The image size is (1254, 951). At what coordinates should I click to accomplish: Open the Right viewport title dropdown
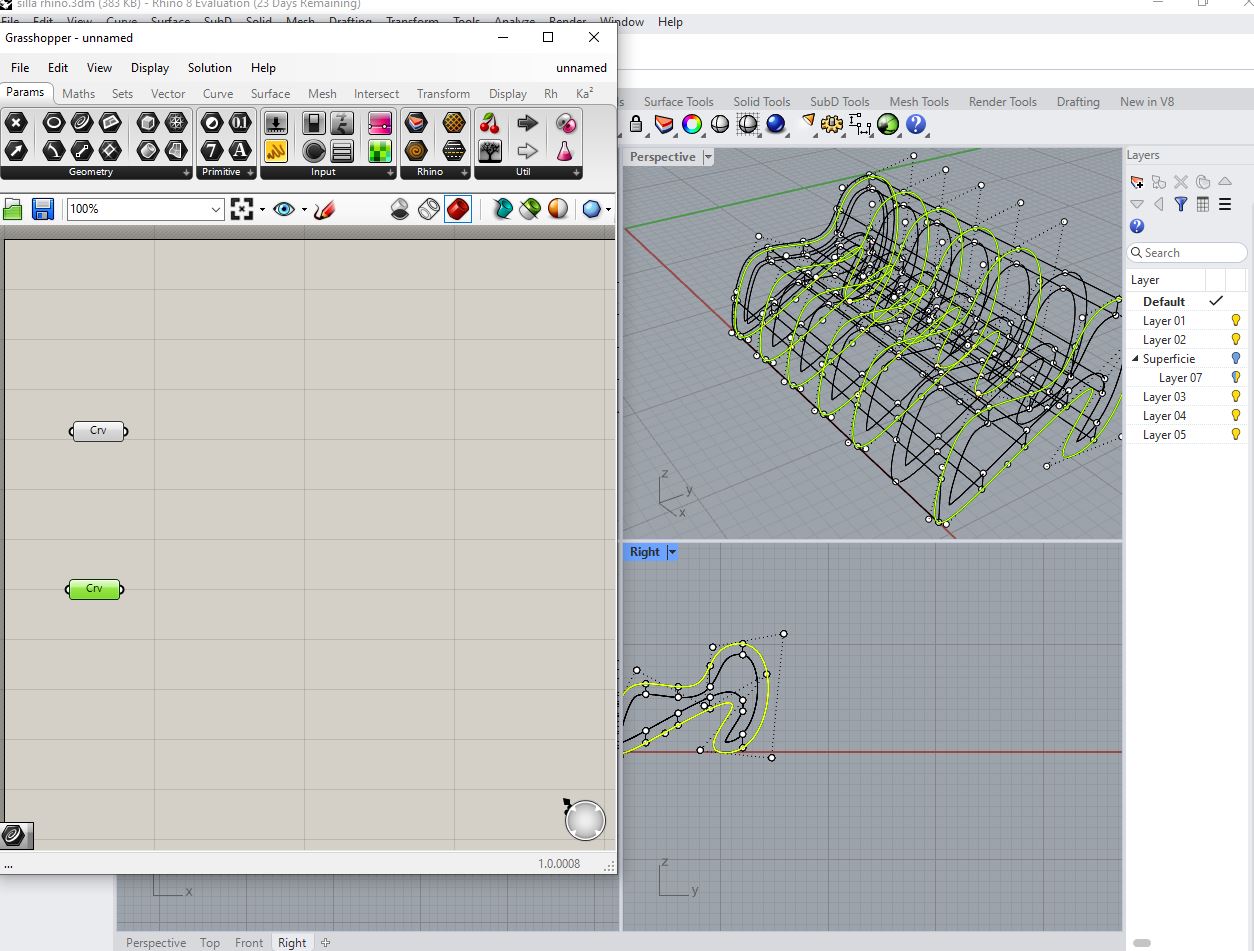click(671, 551)
